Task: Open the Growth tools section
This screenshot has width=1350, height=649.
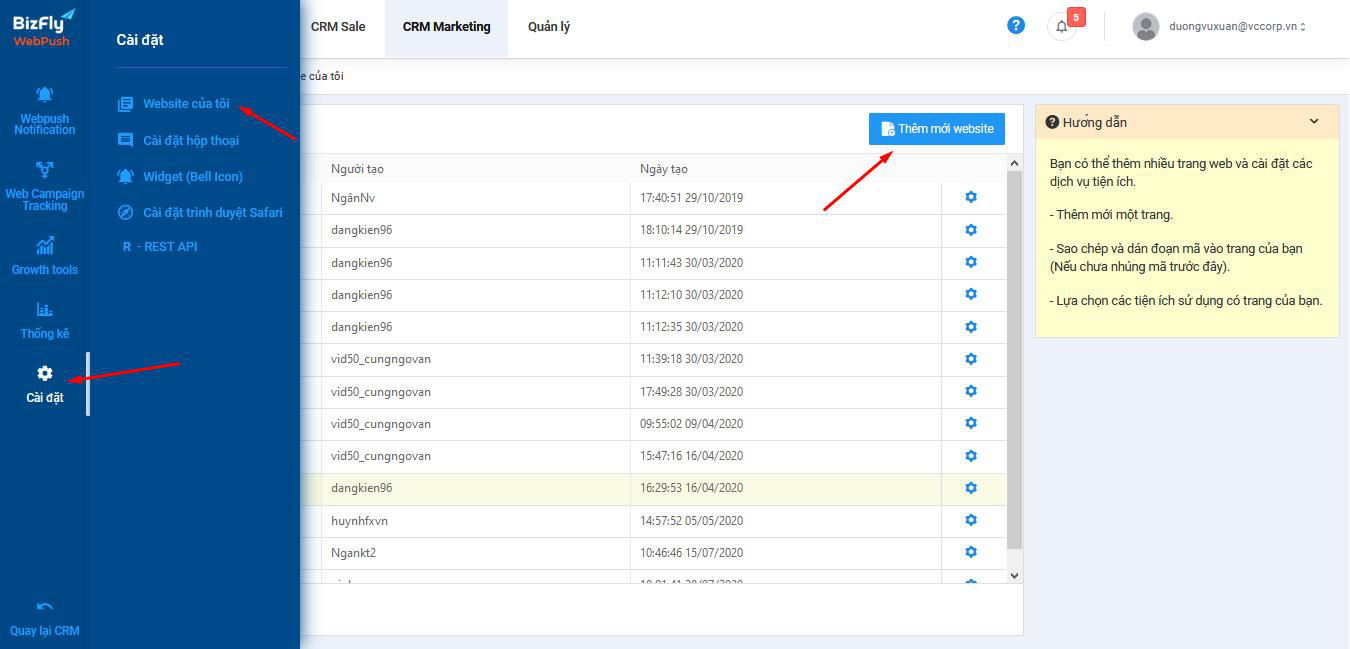Action: [x=44, y=256]
